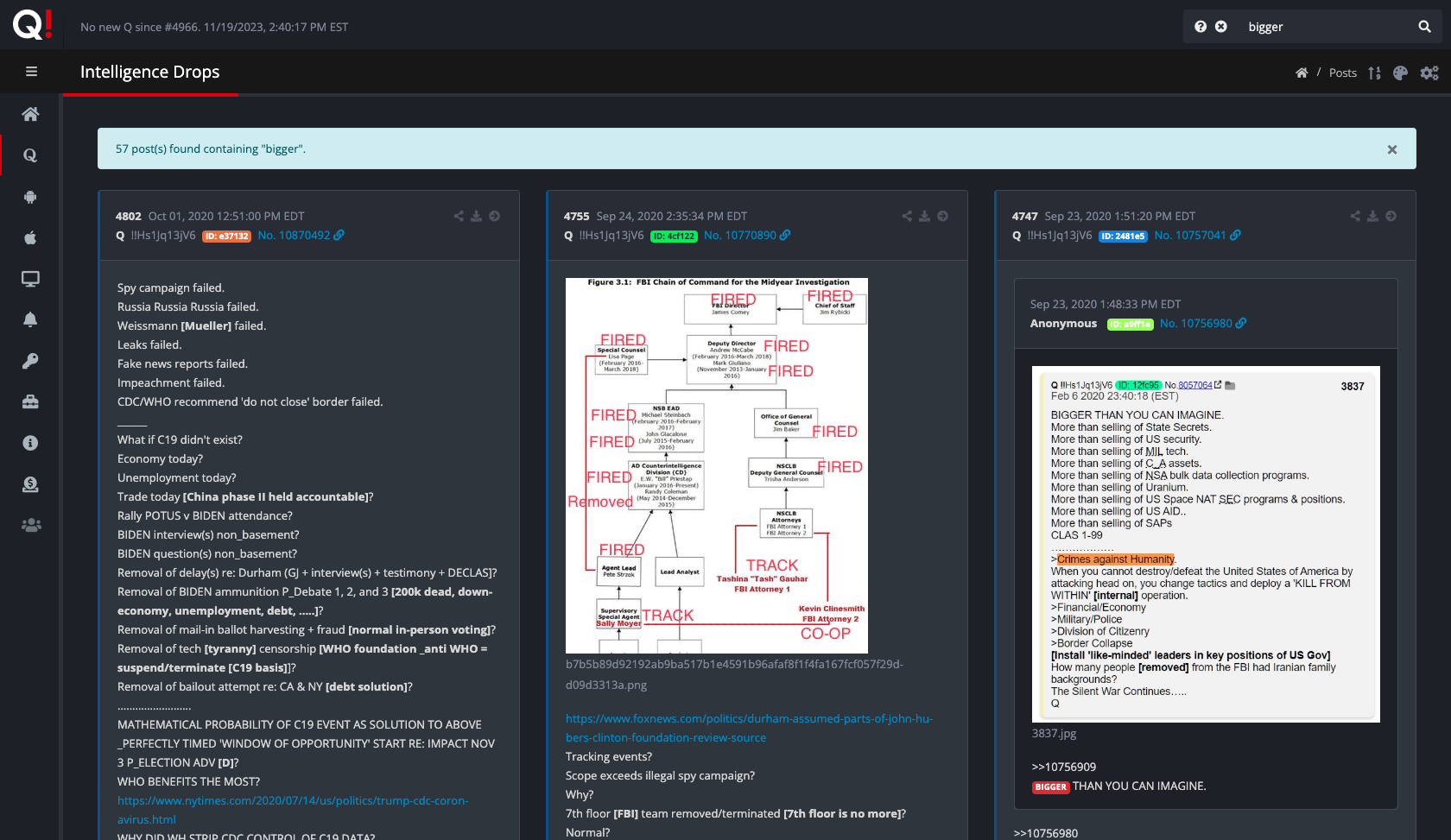Image resolution: width=1451 pixels, height=840 pixels.
Task: Open the hamburger sidebar menu
Action: click(x=31, y=72)
